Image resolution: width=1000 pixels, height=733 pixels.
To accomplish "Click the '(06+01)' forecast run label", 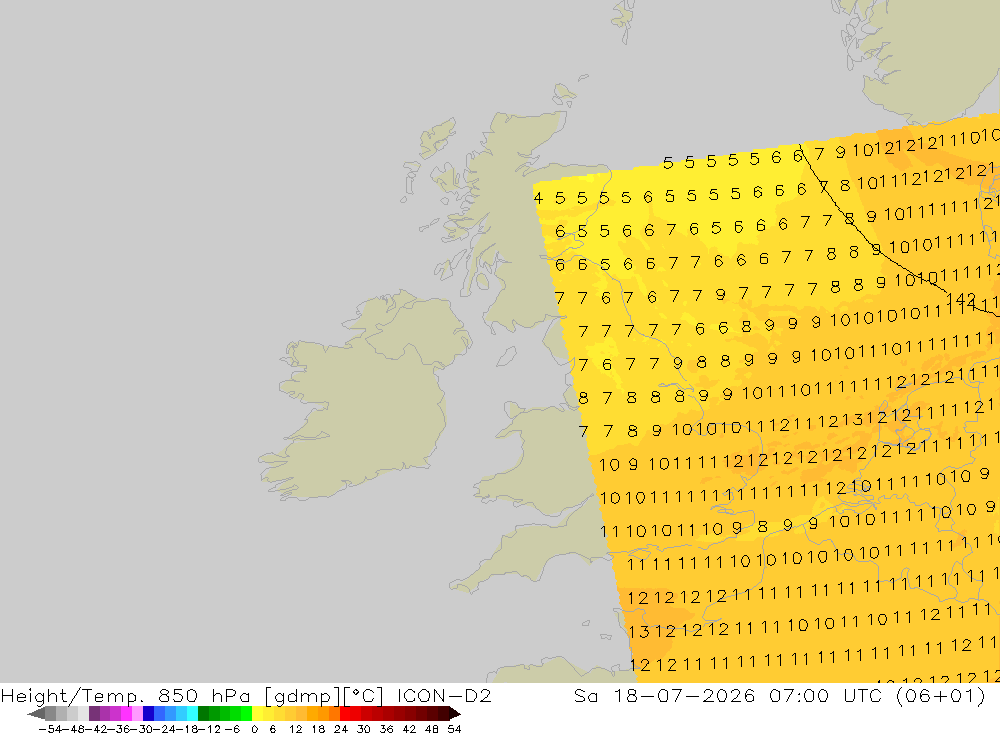I will point(941,695).
